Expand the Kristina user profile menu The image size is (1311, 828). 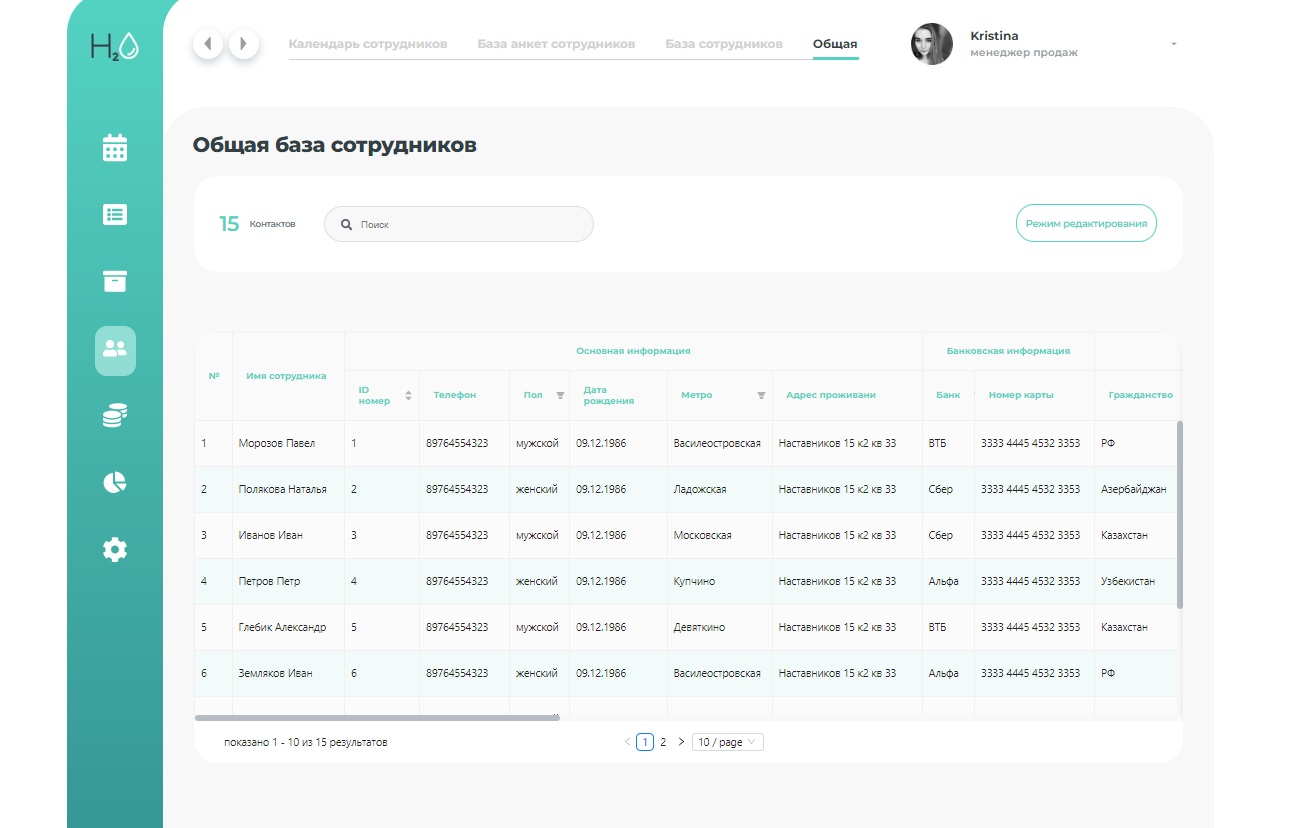pyautogui.click(x=1173, y=45)
